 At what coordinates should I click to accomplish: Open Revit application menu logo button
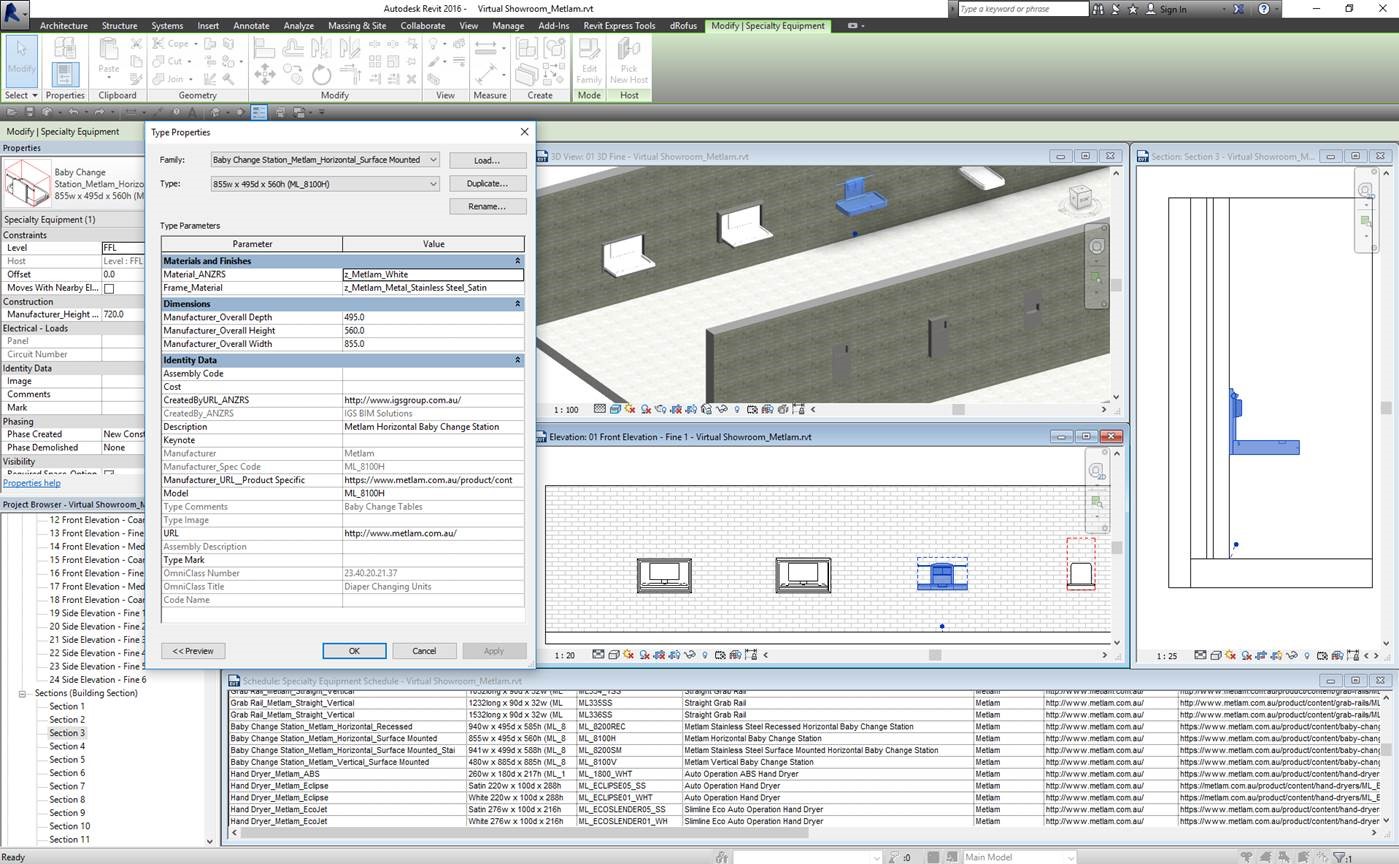point(16,12)
